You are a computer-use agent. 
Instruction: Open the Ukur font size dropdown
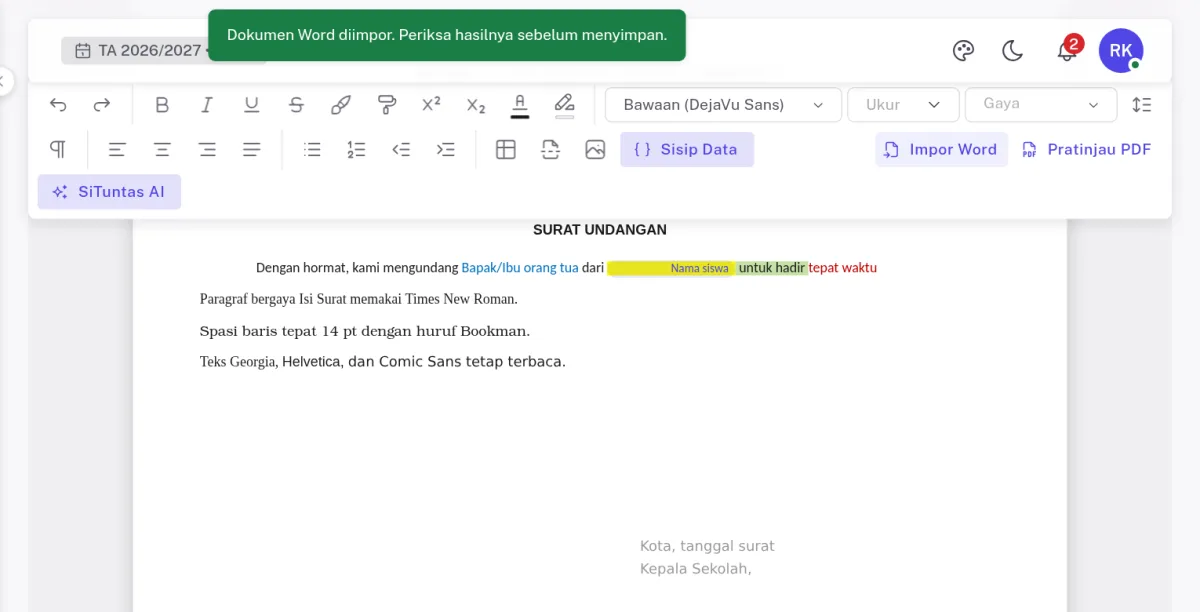point(903,105)
